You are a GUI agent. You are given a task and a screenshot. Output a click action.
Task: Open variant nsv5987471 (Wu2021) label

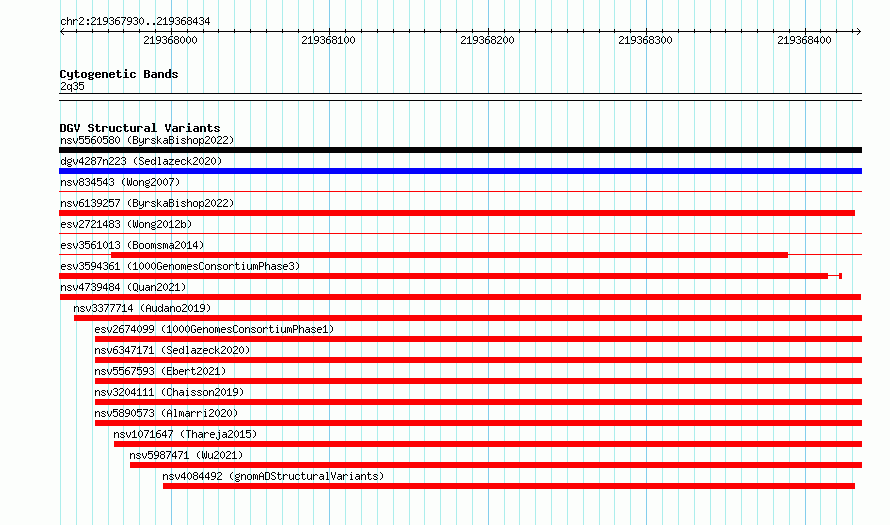(x=186, y=455)
